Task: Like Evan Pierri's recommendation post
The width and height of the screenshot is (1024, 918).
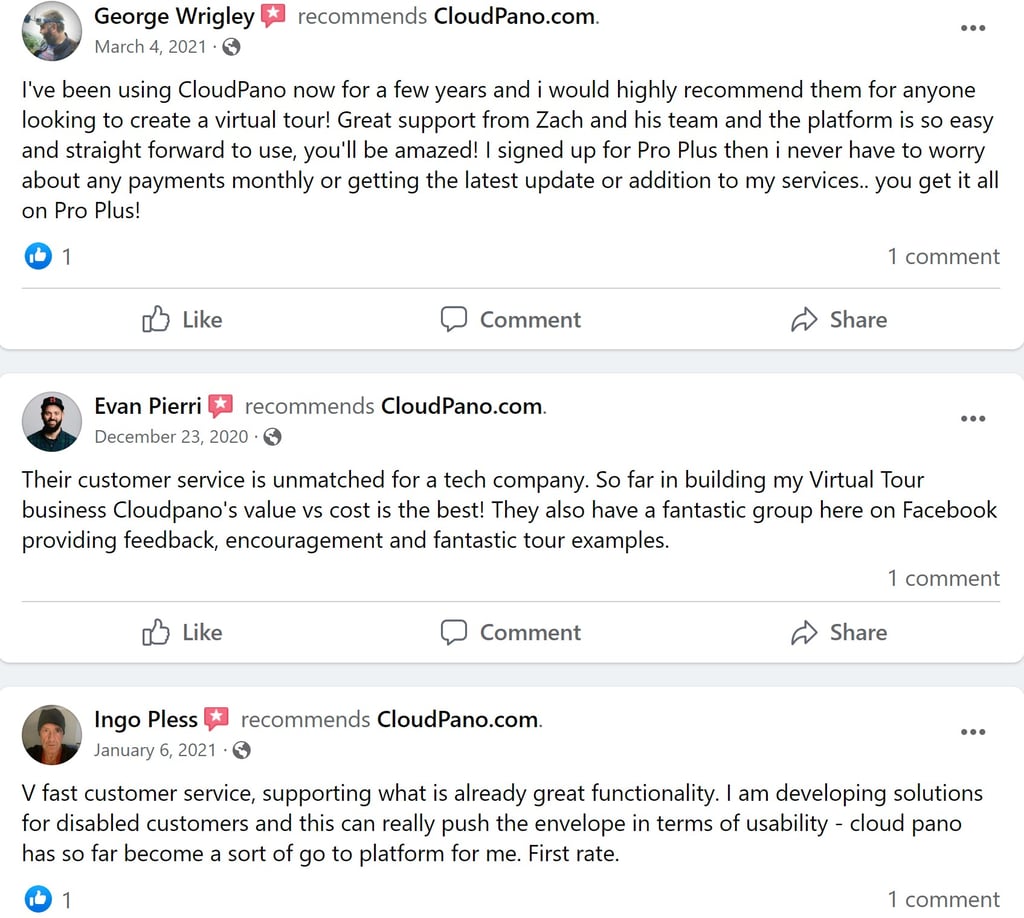Action: coord(182,633)
